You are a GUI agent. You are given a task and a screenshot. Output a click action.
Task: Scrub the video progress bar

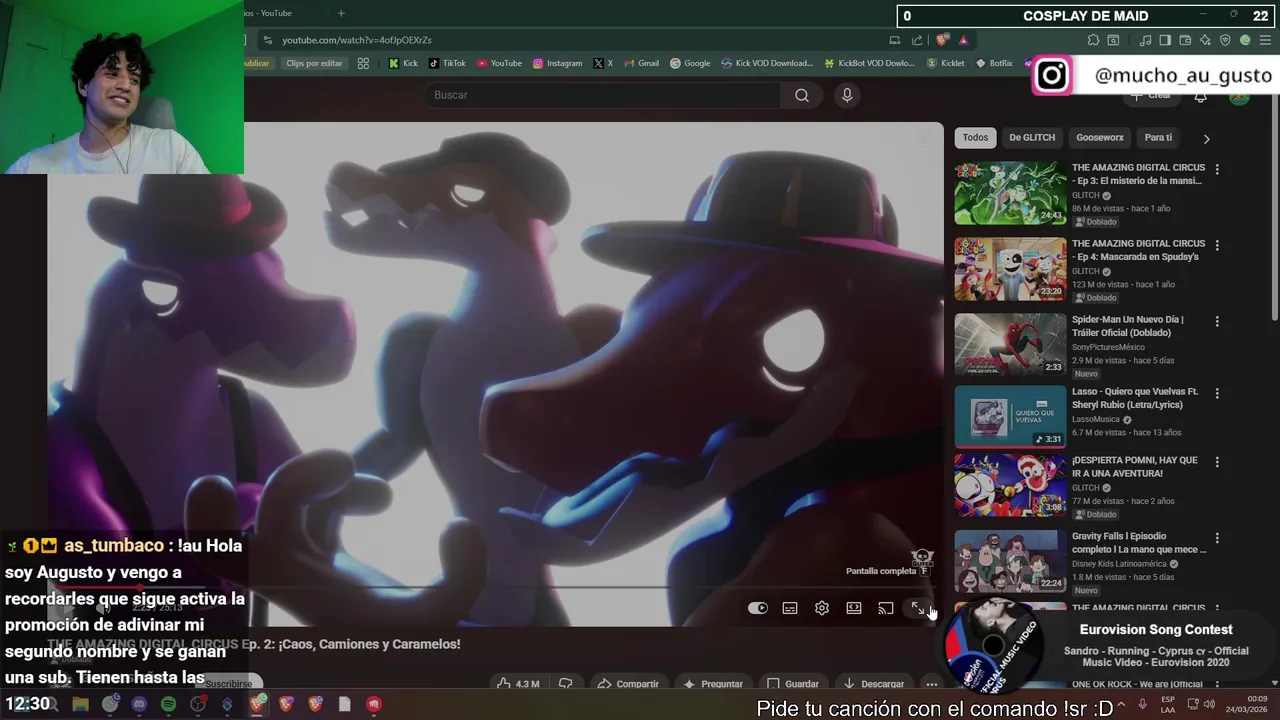click(x=495, y=589)
